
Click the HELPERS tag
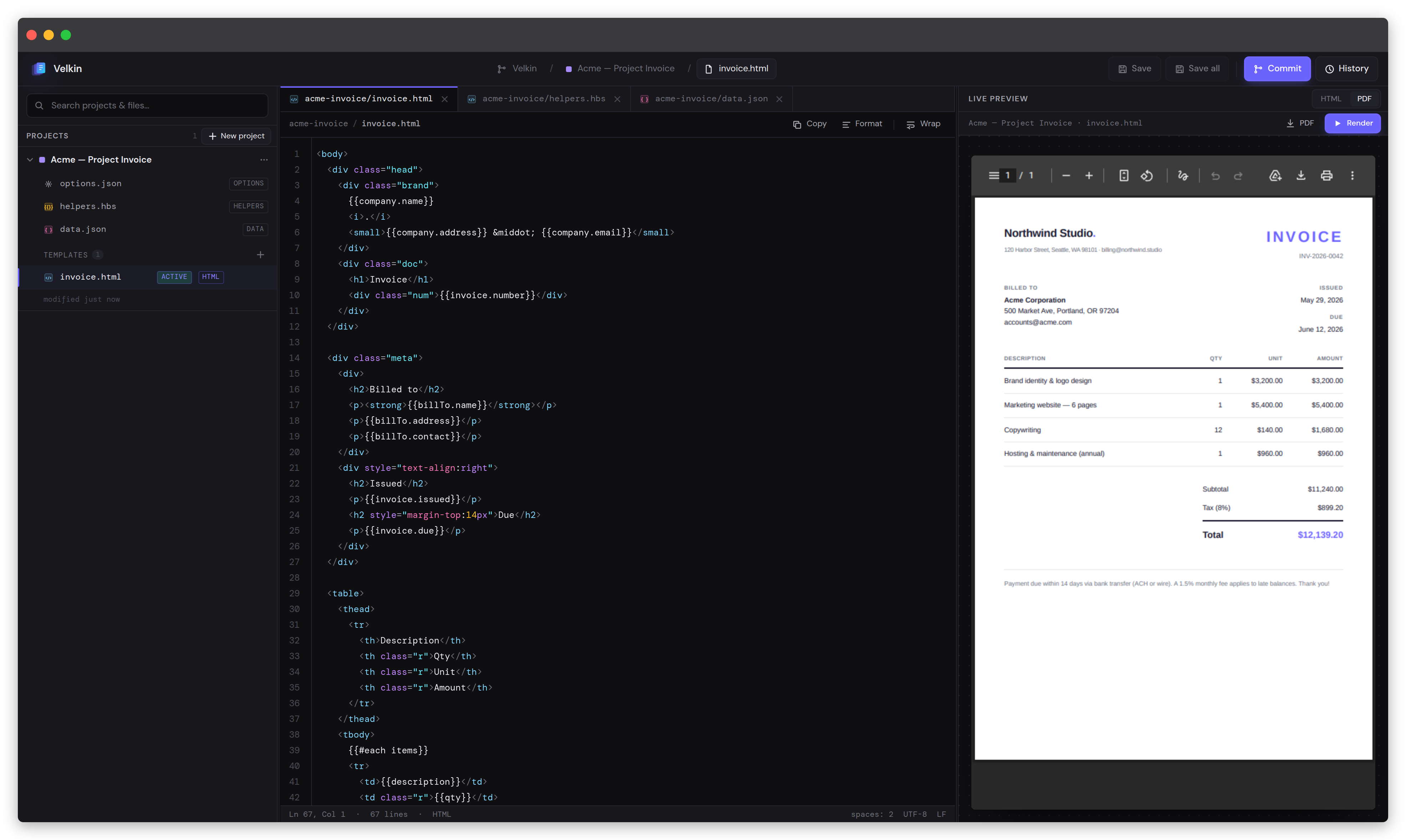[249, 206]
